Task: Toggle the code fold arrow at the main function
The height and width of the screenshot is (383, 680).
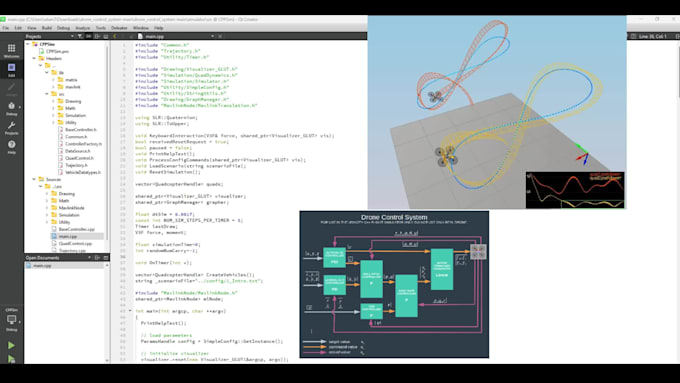Action: (x=130, y=311)
